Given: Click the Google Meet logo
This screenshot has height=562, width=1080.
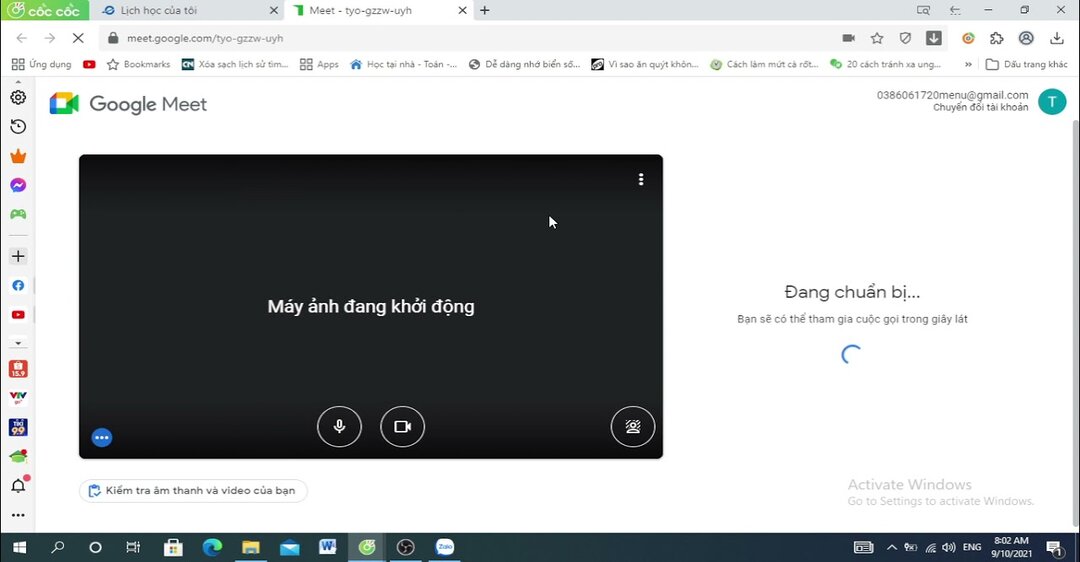Looking at the screenshot, I should point(128,104).
